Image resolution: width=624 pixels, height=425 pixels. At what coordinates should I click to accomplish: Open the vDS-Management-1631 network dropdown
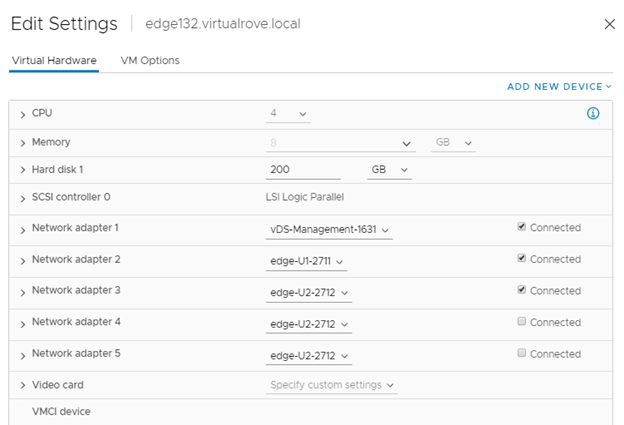[330, 230]
